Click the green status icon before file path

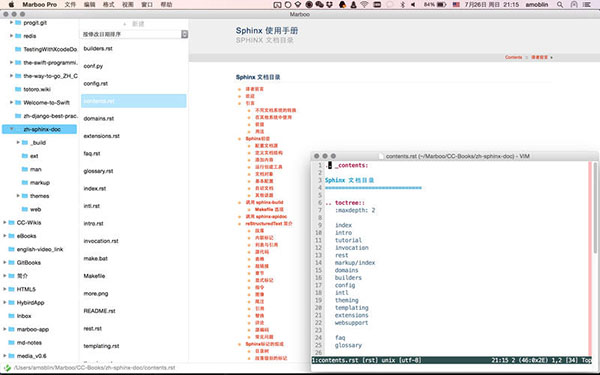(x=7, y=368)
